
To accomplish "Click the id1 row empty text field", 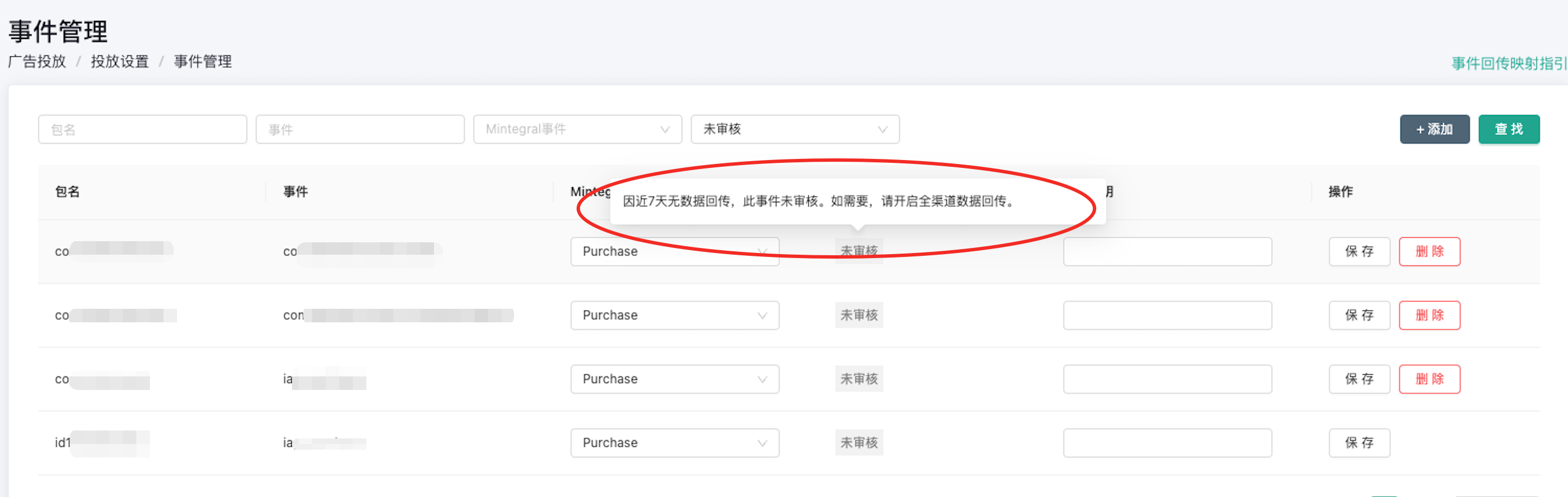I will [1167, 443].
